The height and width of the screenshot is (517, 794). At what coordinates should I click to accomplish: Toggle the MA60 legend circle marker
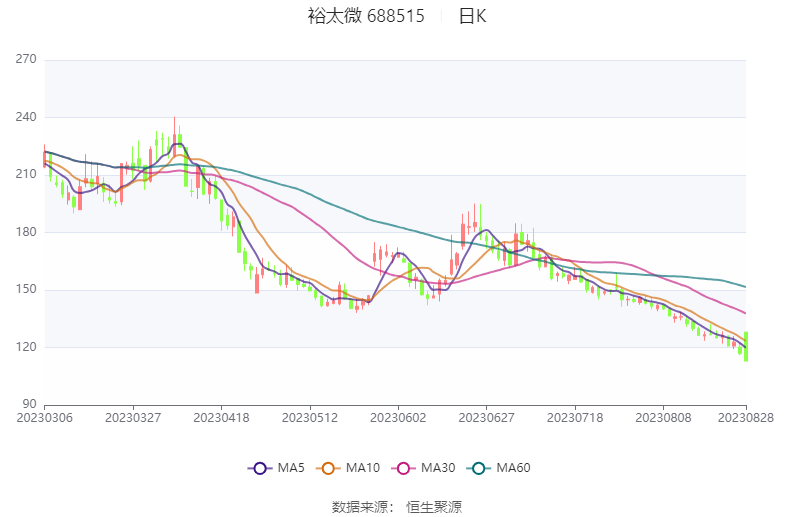tap(479, 468)
